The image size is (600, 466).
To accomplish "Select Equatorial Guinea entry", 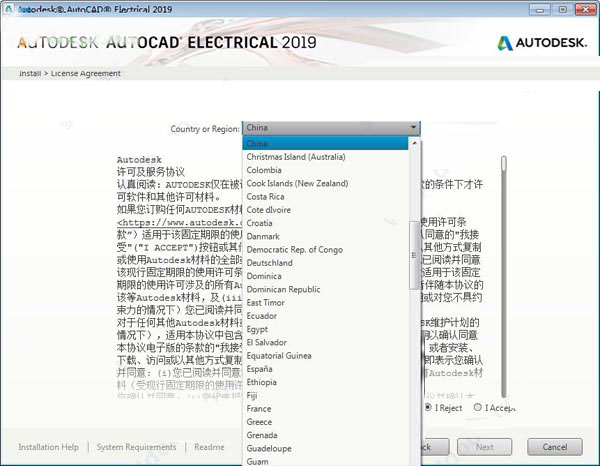I will 326,356.
